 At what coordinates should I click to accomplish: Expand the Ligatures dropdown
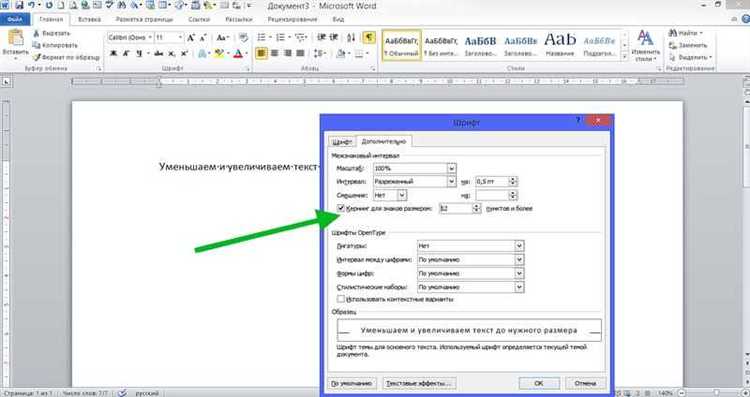(519, 246)
